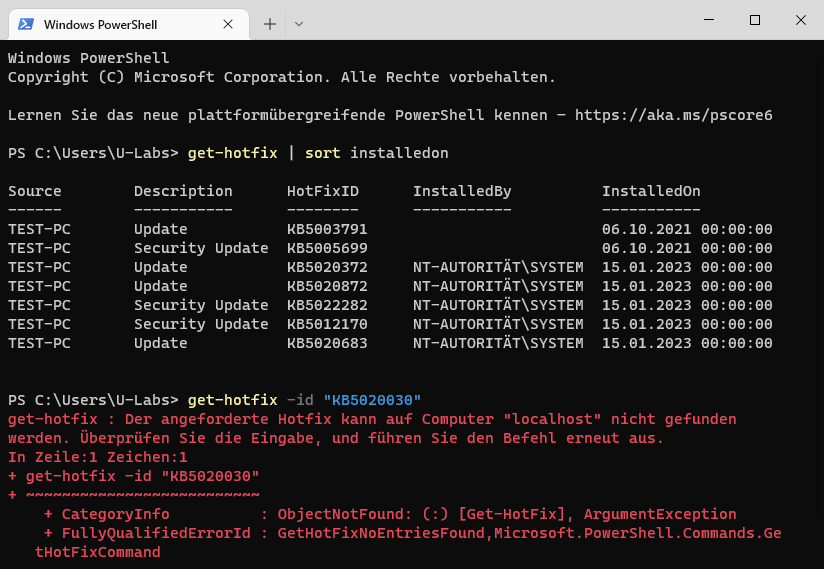
Task: Maximize the terminal window
Action: pos(755,20)
